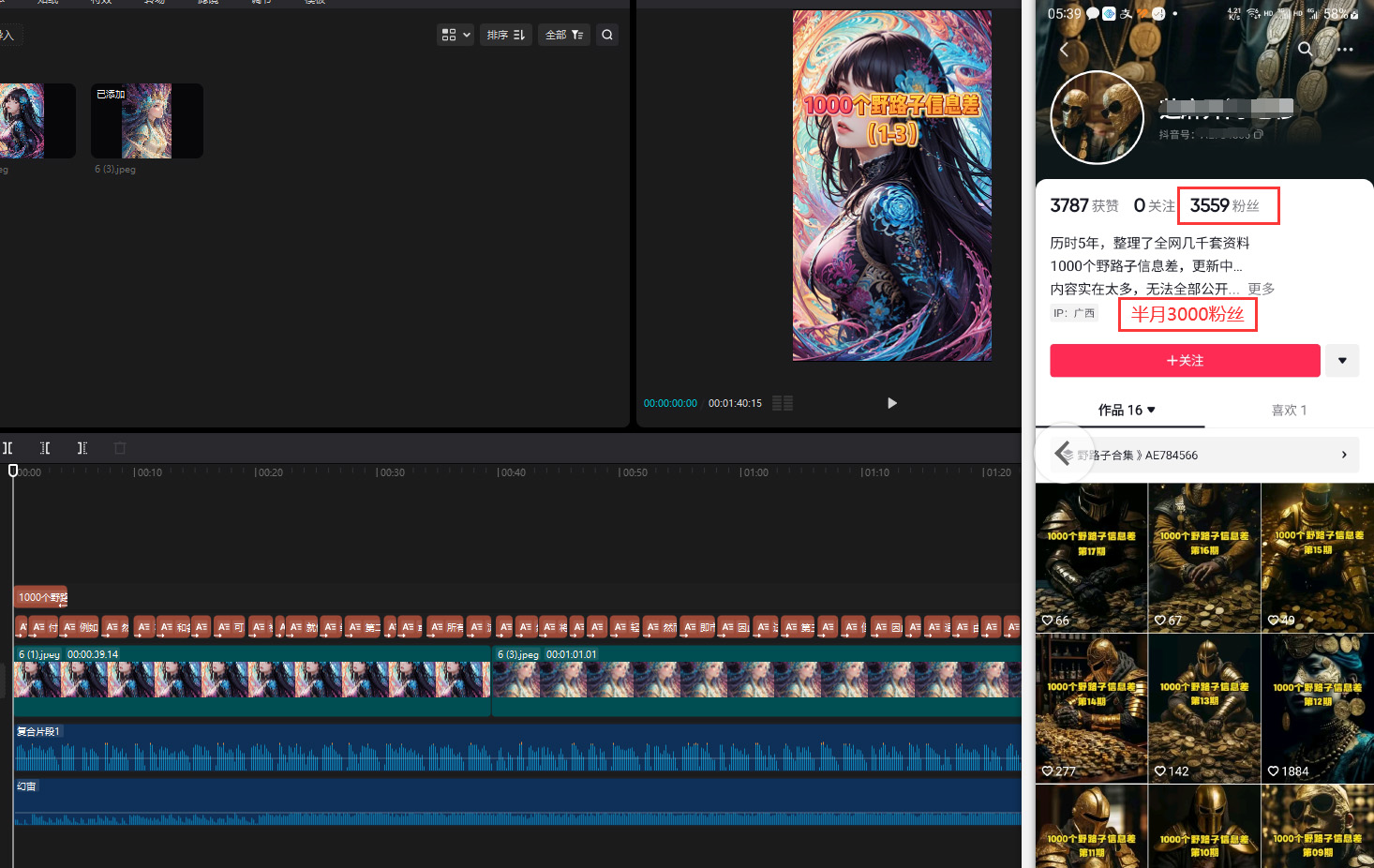
Task: Open the 第11期 video thumbnail
Action: click(x=1091, y=827)
